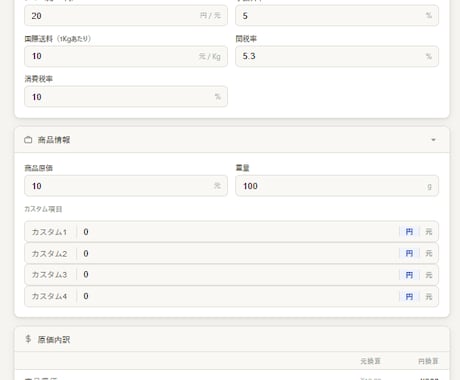Image resolution: width=460 pixels, height=380 pixels.
Task: Click the カスタム4 name label
Action: [x=49, y=296]
